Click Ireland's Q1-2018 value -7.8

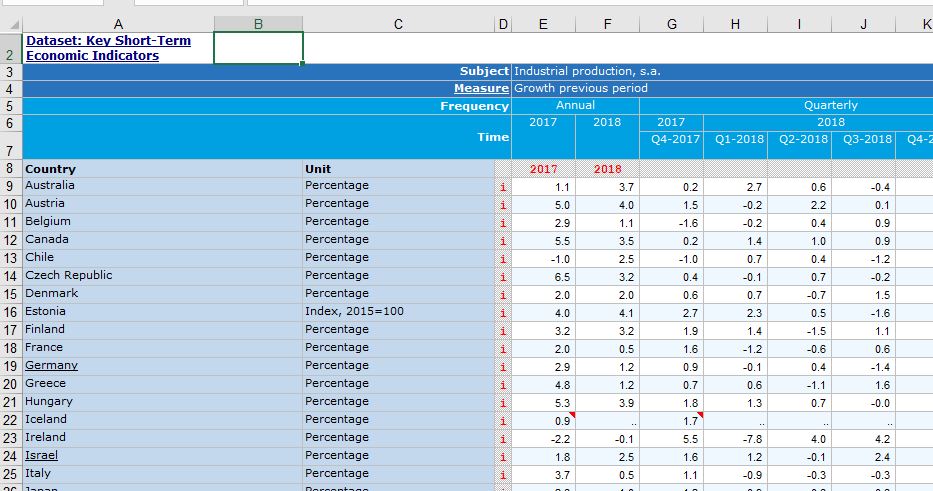[x=735, y=439]
